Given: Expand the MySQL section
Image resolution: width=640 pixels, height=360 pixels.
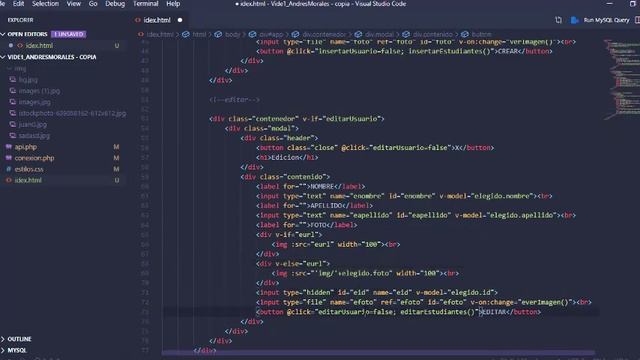Looking at the screenshot, I should pos(16,350).
